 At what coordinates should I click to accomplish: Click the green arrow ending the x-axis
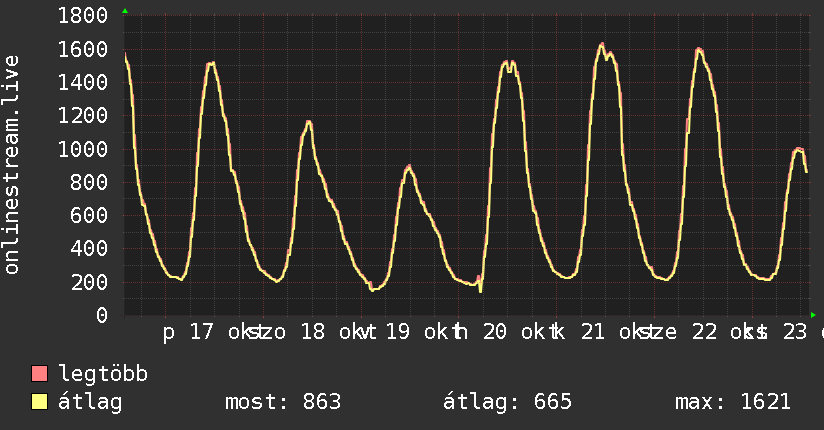pos(813,315)
